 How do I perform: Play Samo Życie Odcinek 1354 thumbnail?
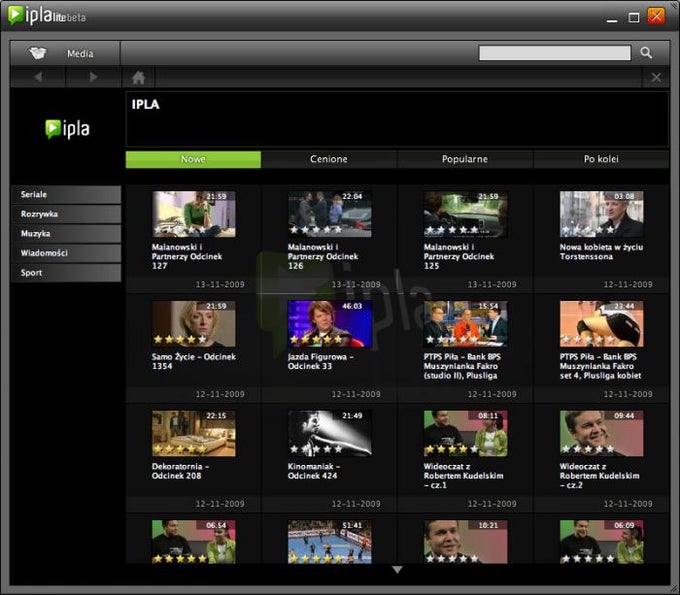tap(193, 324)
